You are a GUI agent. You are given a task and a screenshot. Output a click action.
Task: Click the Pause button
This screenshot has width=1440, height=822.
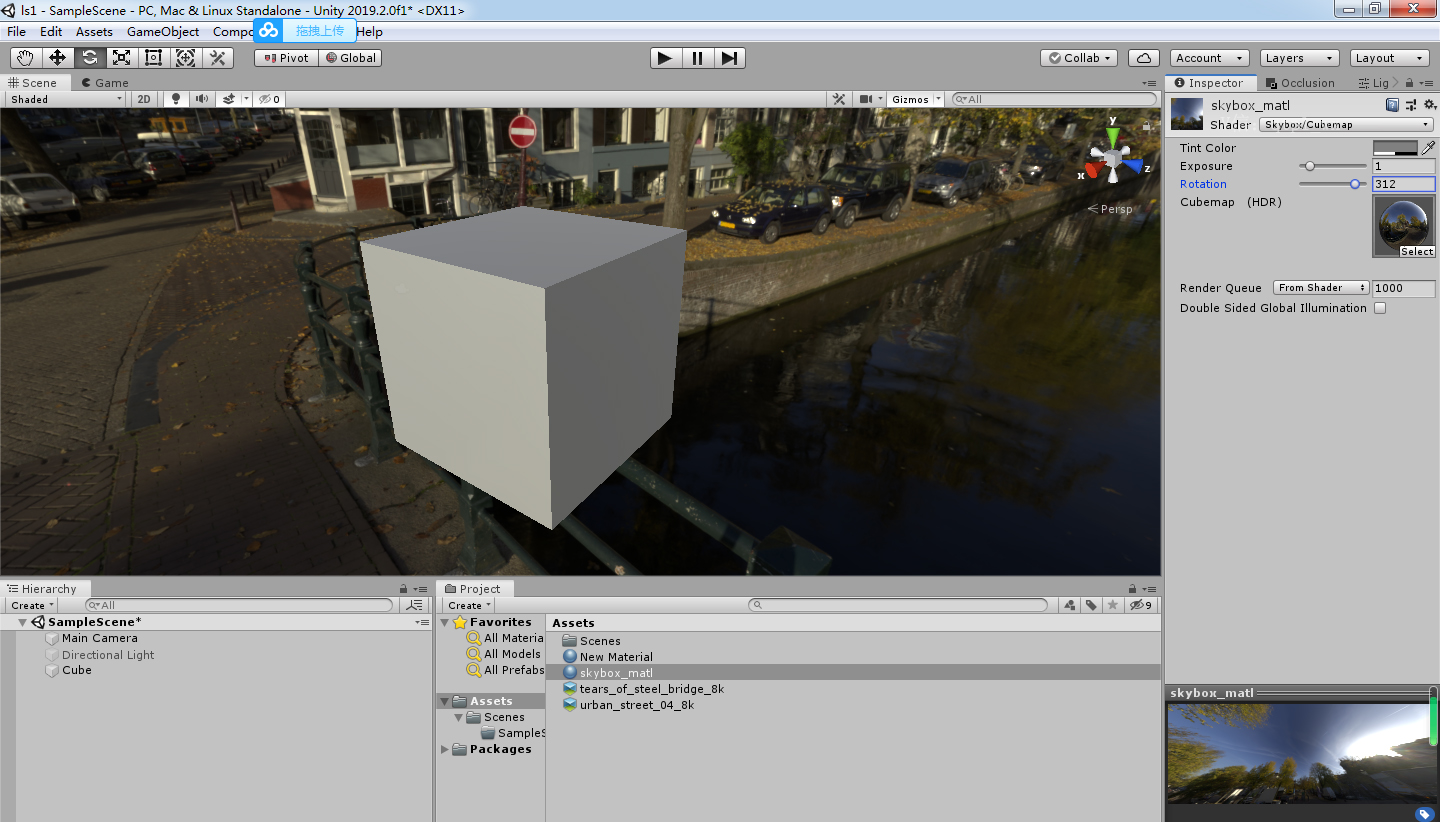pyautogui.click(x=697, y=58)
